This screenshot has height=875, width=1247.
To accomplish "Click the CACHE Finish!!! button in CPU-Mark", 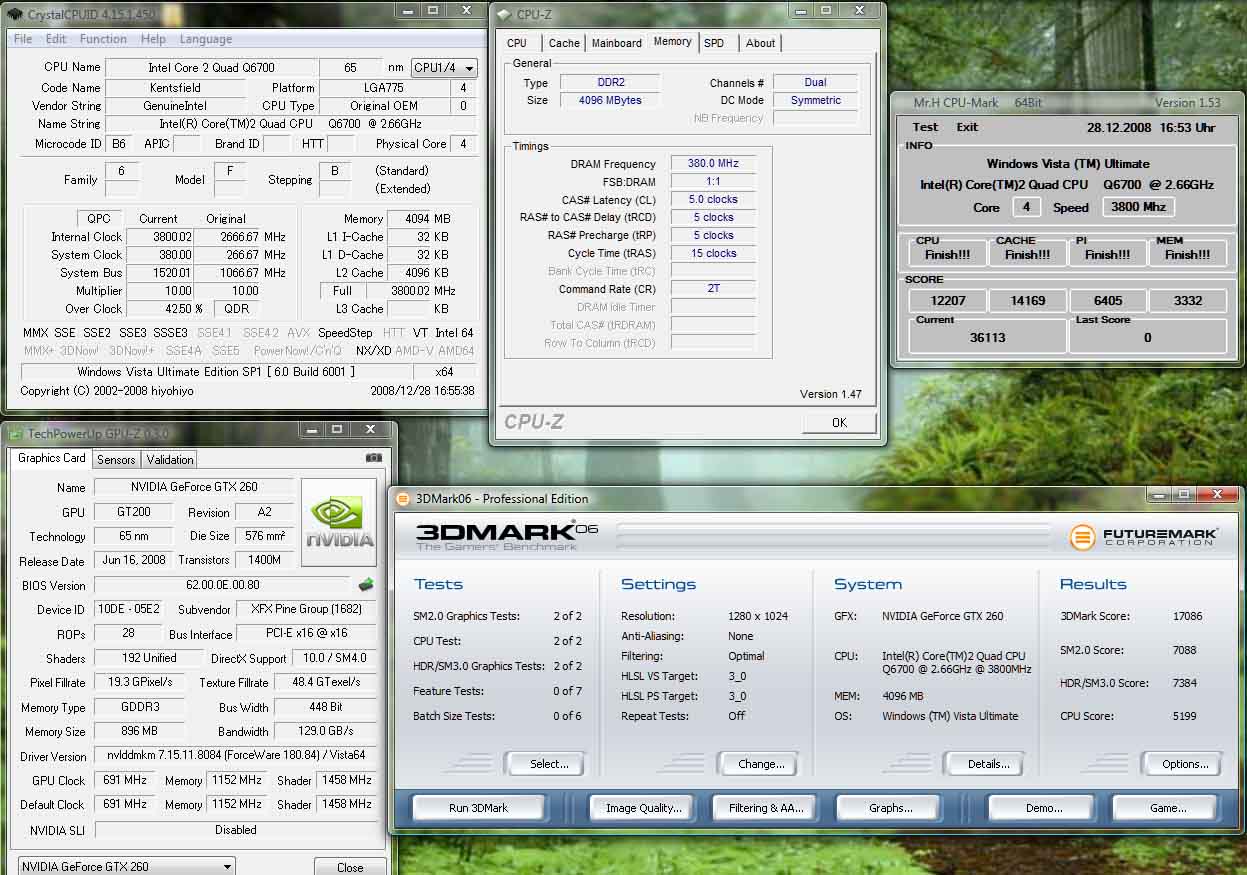I will point(1027,254).
